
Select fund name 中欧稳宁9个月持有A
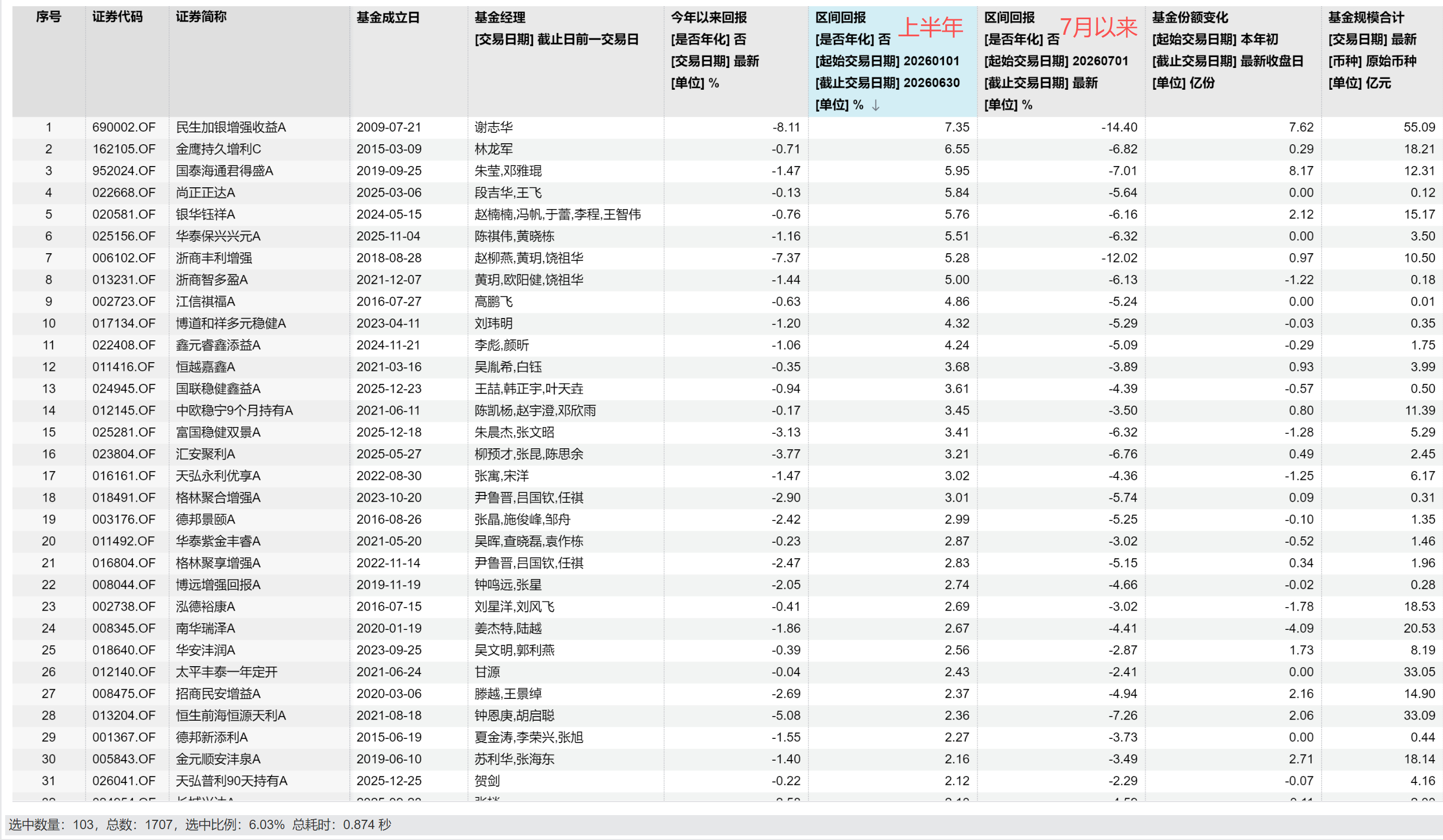pyautogui.click(x=234, y=410)
